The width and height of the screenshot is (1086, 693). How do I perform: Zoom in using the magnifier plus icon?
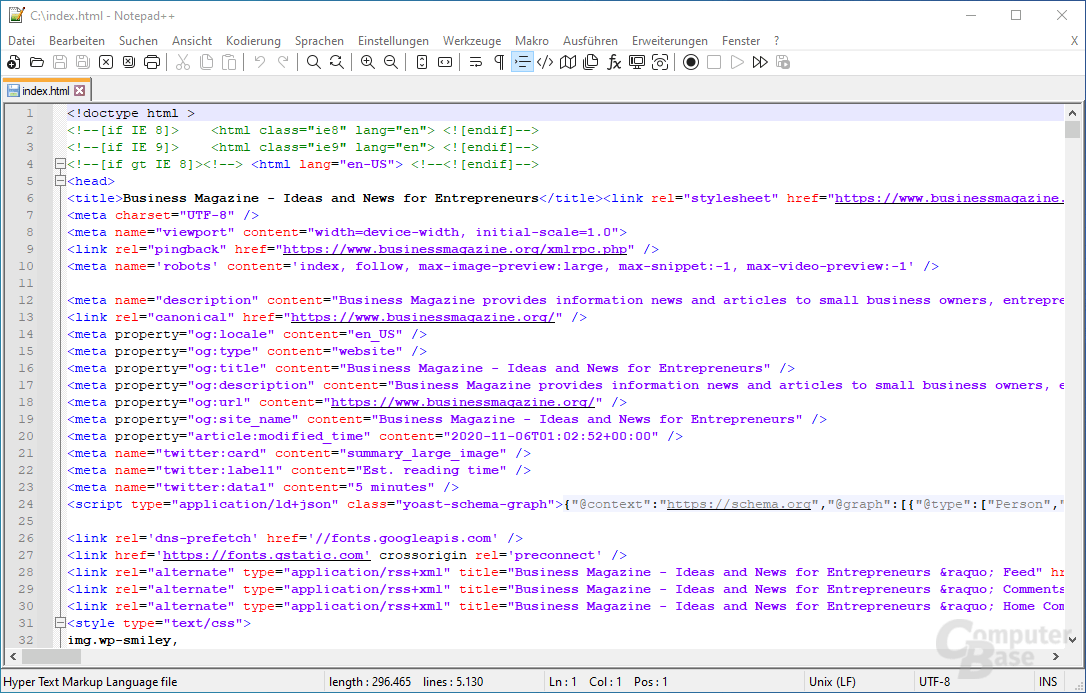pyautogui.click(x=367, y=62)
